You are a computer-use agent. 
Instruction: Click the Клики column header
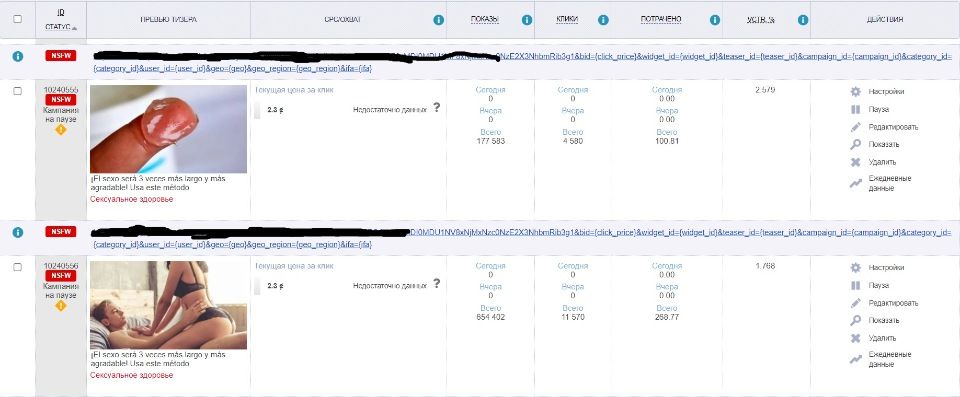568,20
